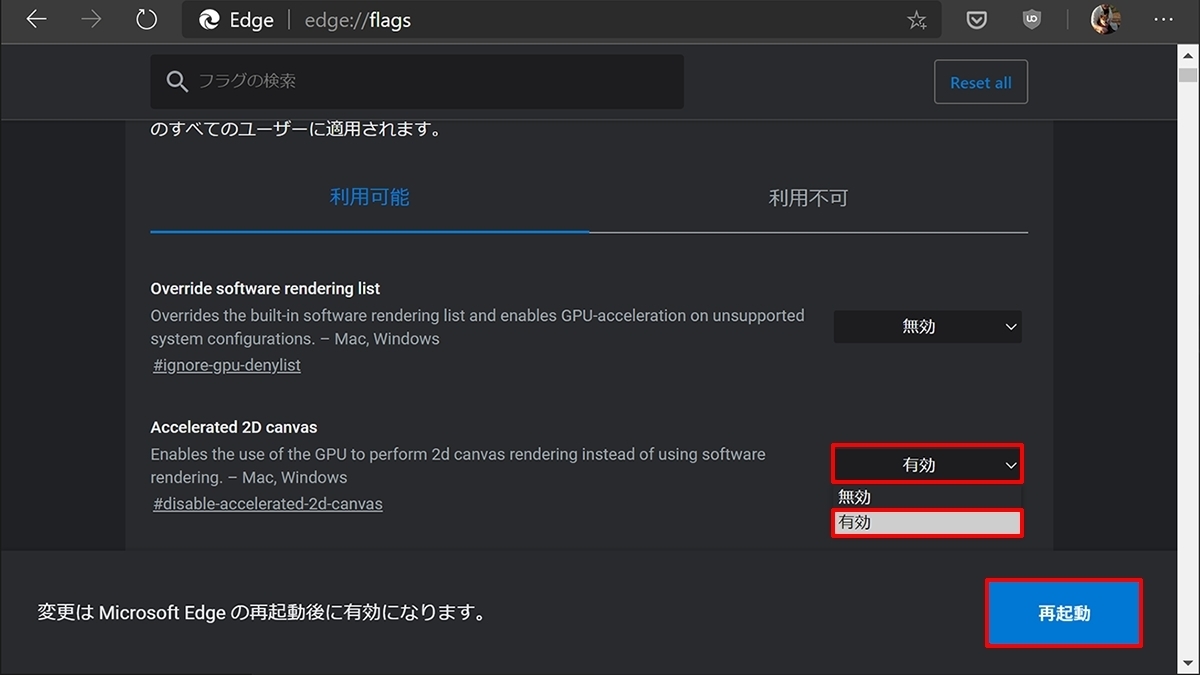Click the scrollbar down arrow

coord(1187,664)
